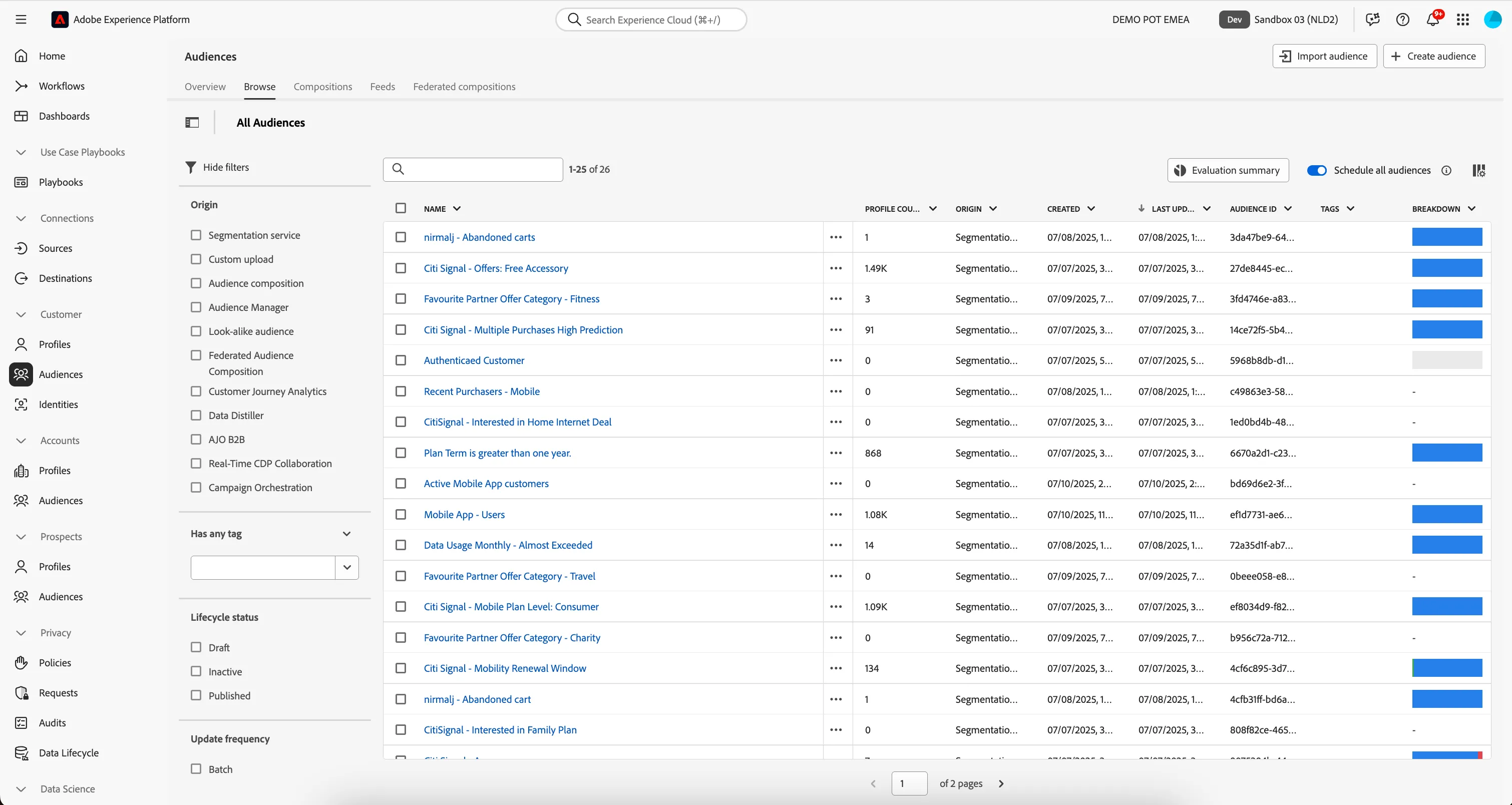The height and width of the screenshot is (805, 1512).
Task: Open the column customization settings icon
Action: (x=1478, y=170)
